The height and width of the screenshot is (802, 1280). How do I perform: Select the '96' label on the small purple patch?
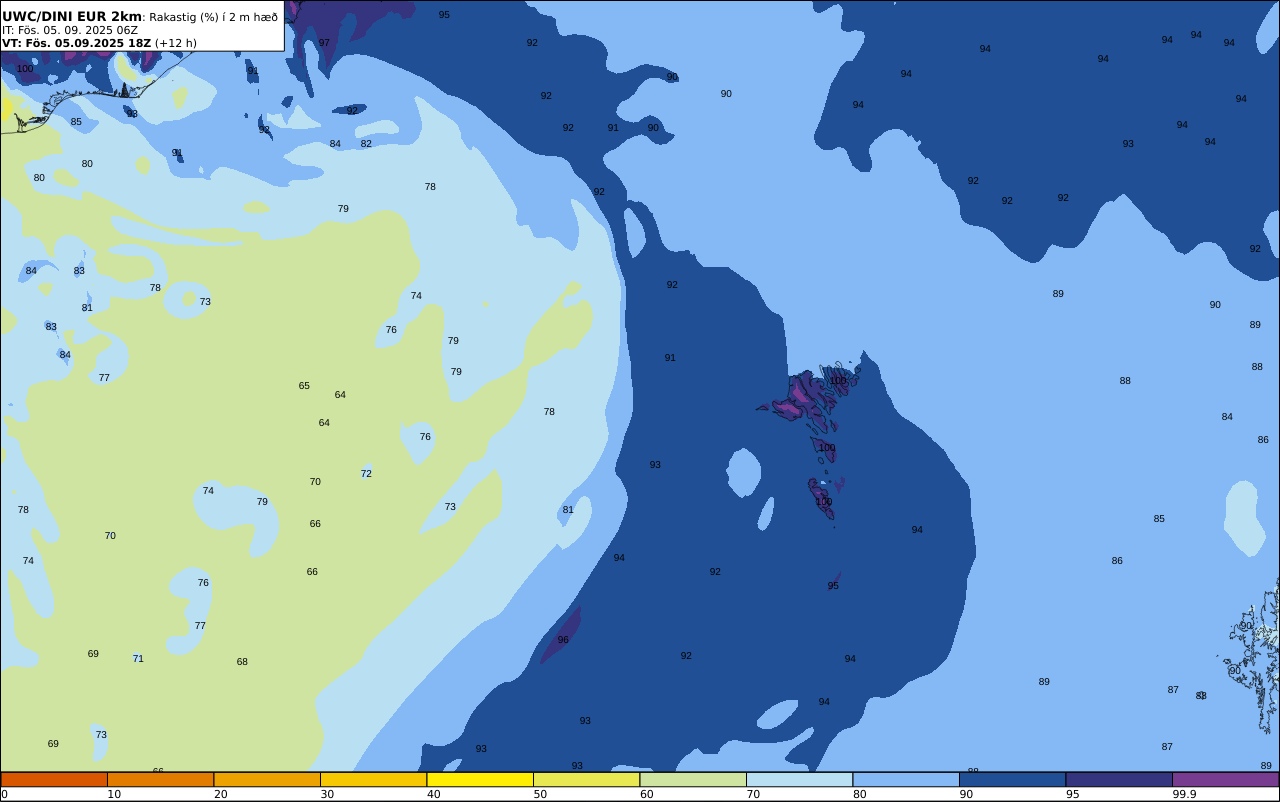point(563,640)
